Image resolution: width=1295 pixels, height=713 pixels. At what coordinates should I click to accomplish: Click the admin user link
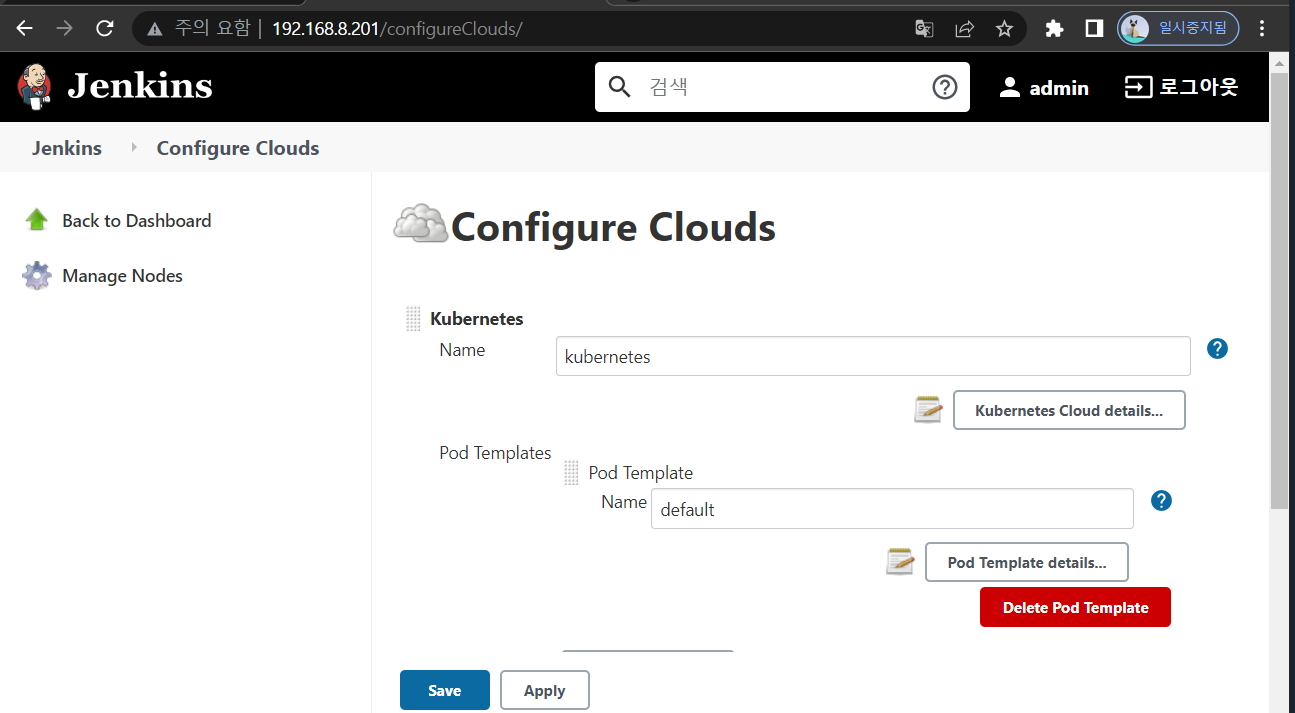click(1059, 88)
